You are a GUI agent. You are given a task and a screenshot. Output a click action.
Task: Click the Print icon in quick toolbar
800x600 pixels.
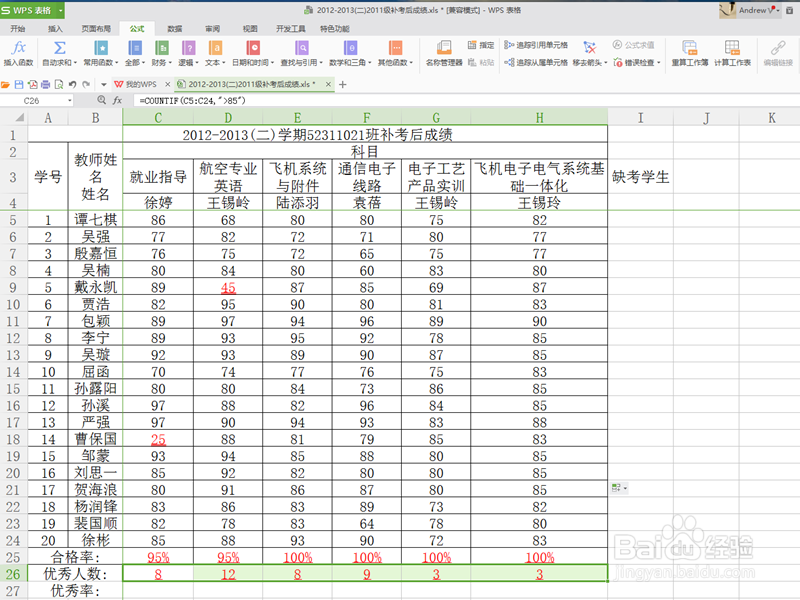(45, 84)
